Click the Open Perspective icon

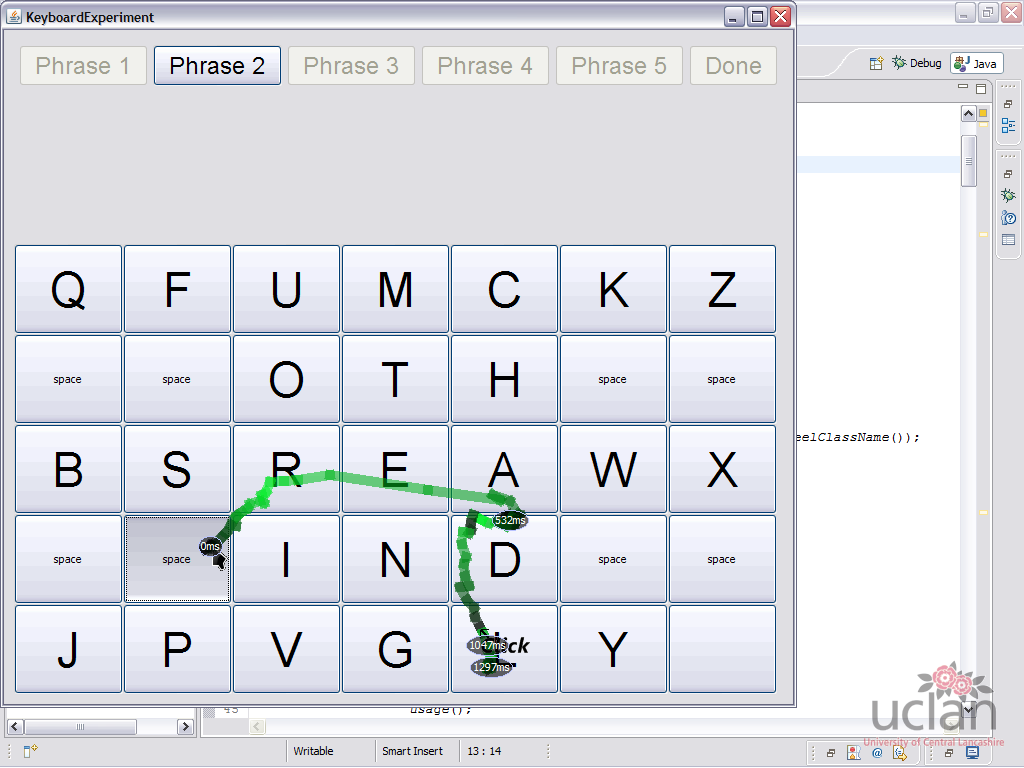(x=876, y=63)
